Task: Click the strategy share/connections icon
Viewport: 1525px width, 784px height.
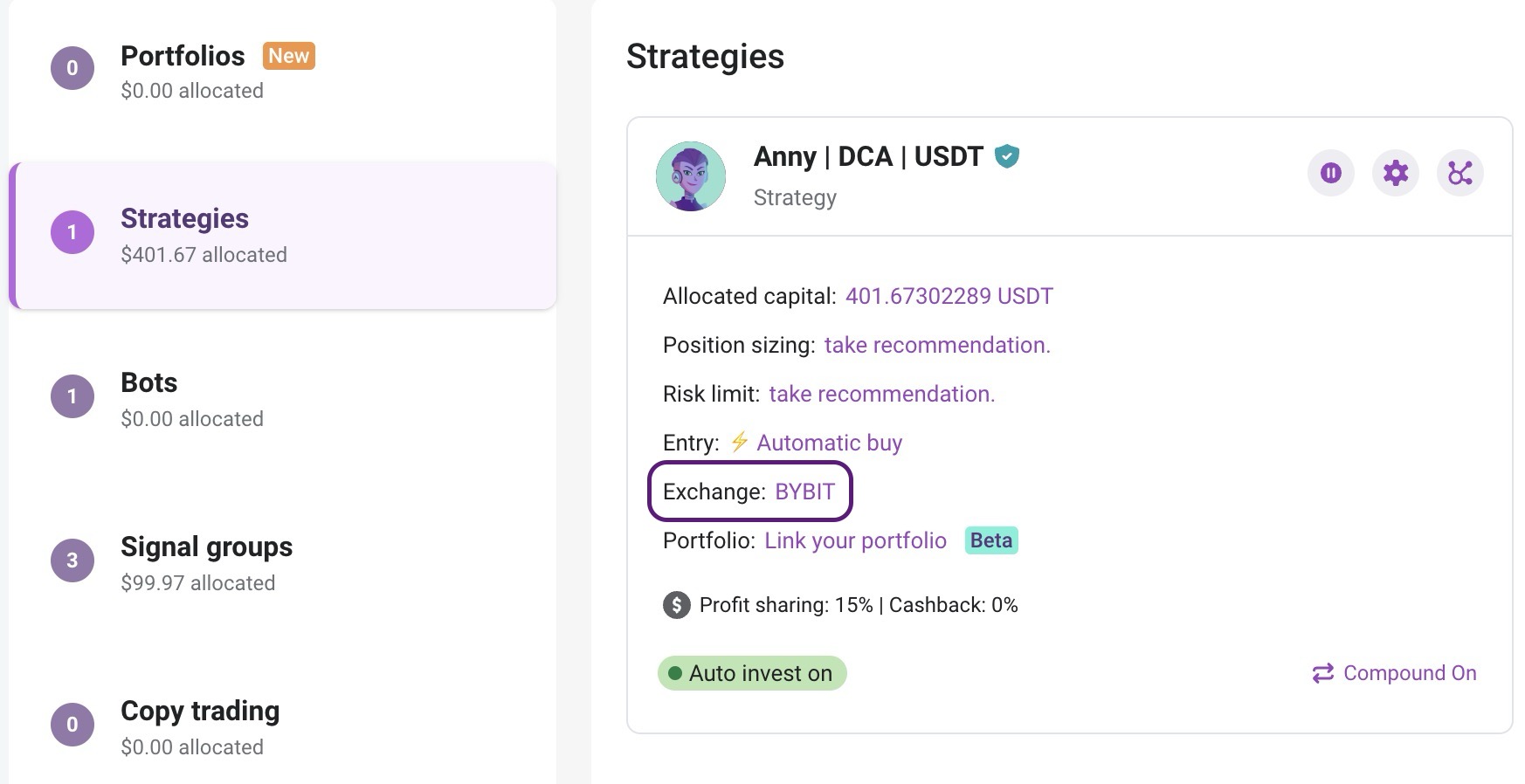Action: click(x=1459, y=173)
